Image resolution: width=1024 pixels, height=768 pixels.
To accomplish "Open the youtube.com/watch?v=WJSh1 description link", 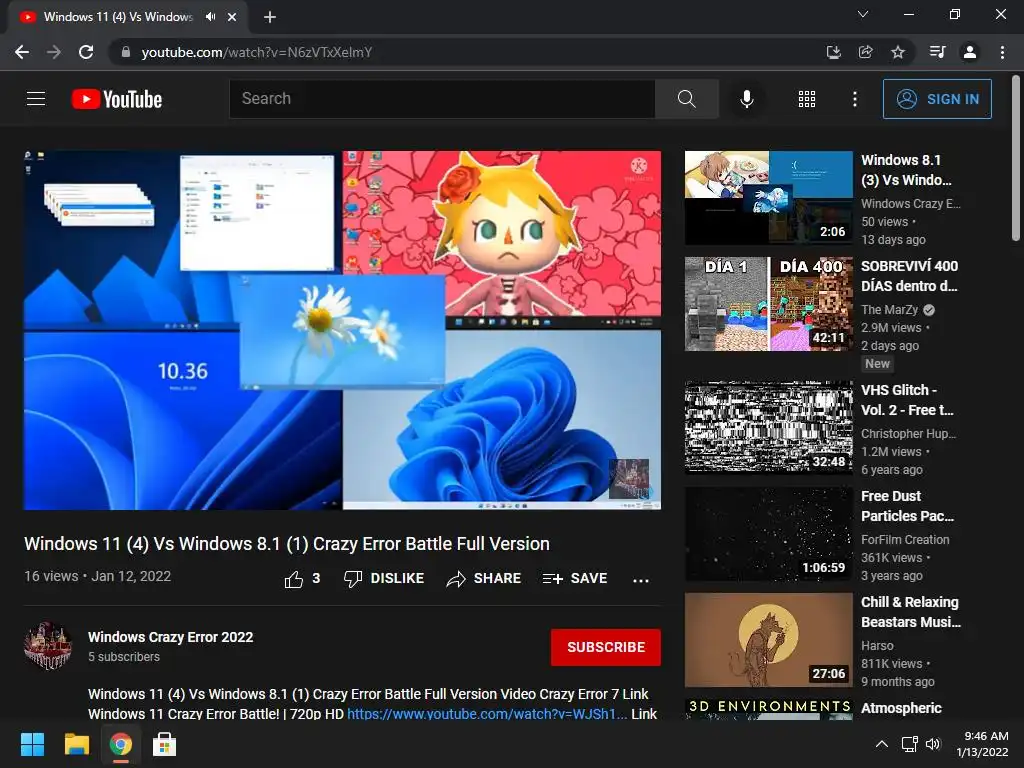I will click(x=487, y=714).
